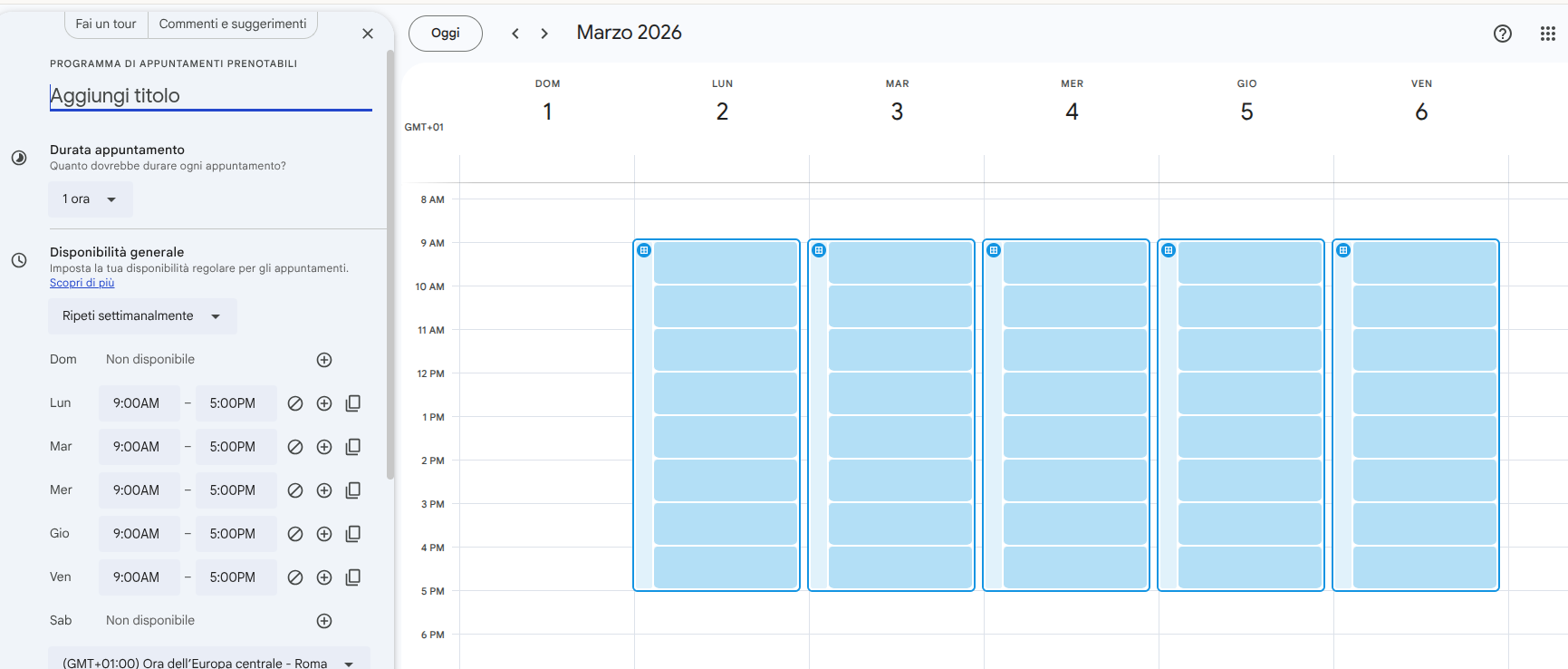The image size is (1568, 669).
Task: Add another time period for Lun
Action: tap(324, 403)
